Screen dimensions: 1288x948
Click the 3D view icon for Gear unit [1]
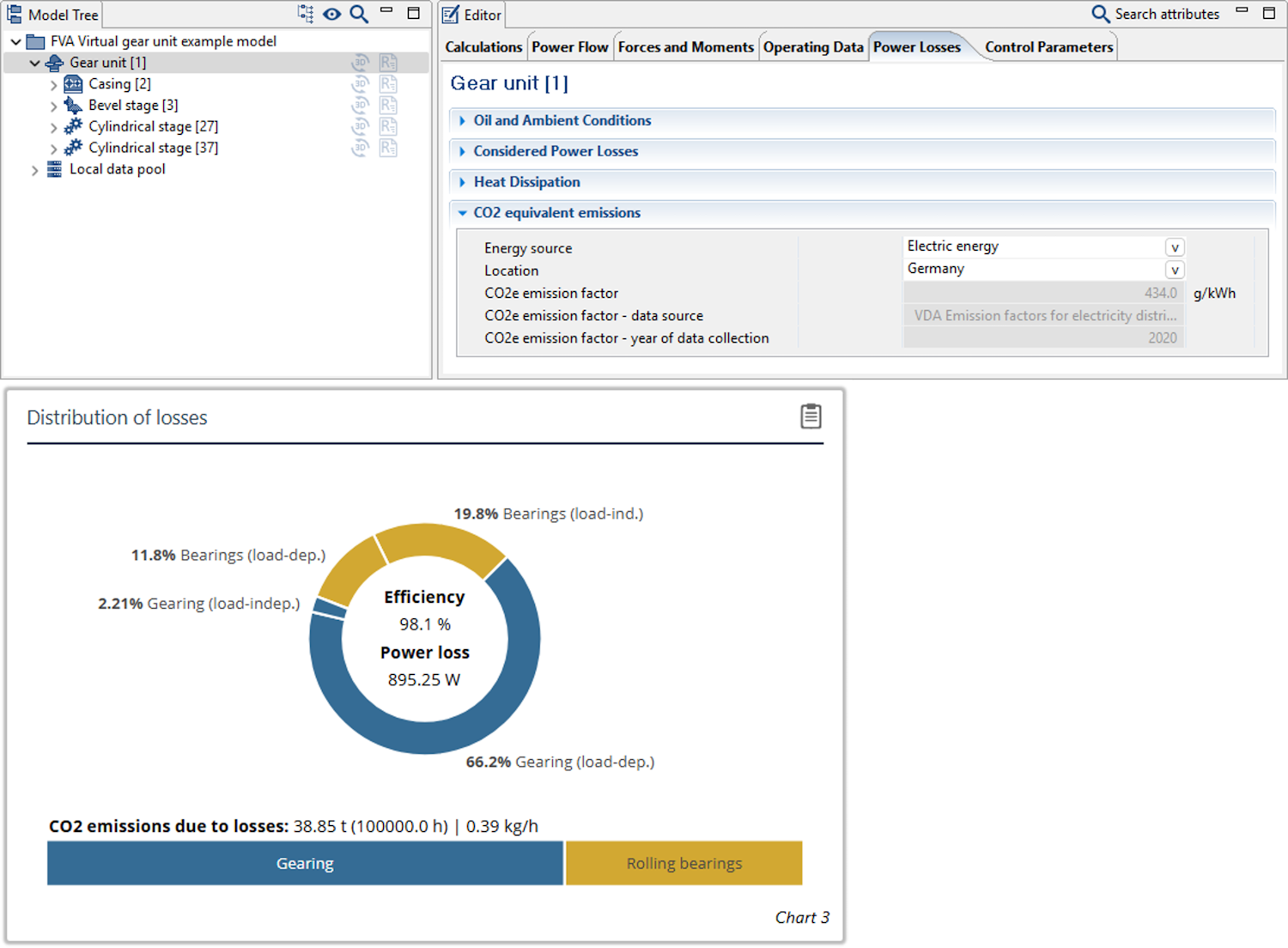click(x=361, y=63)
